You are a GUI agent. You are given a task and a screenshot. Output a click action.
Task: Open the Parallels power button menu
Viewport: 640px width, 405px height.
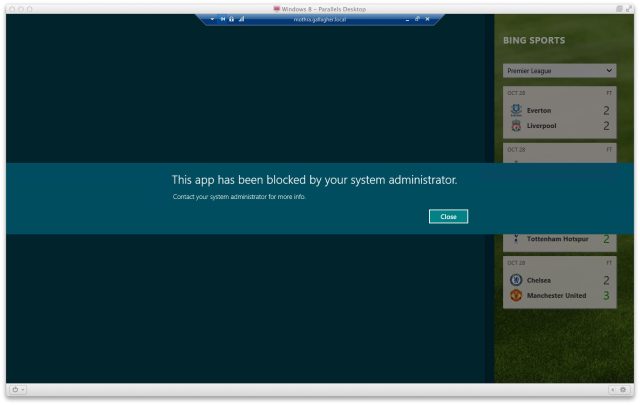point(18,389)
